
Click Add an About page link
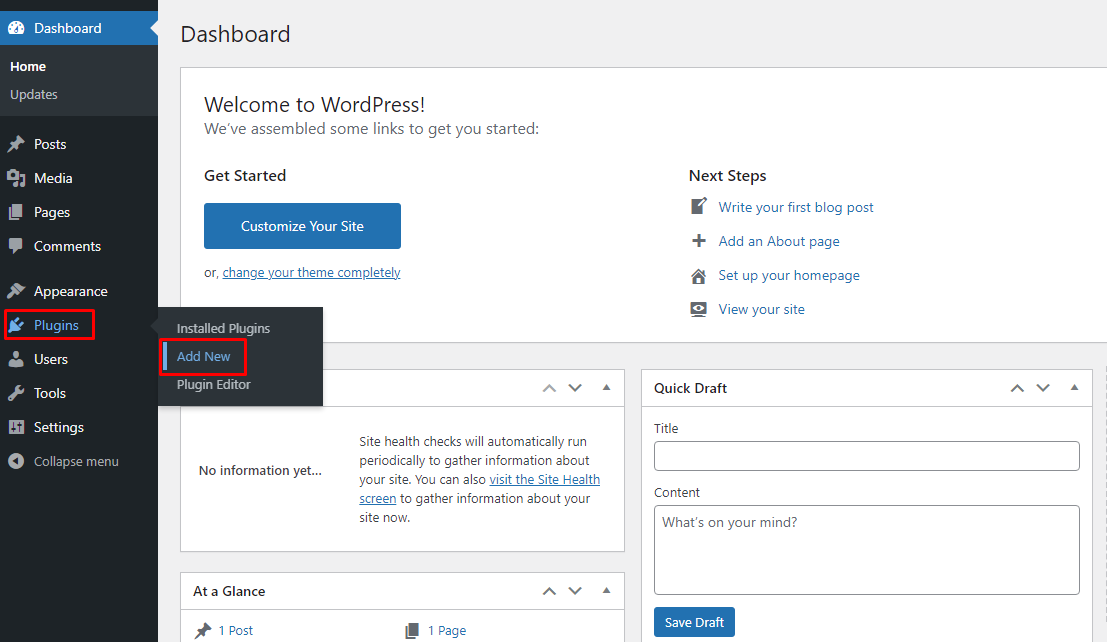tap(779, 242)
